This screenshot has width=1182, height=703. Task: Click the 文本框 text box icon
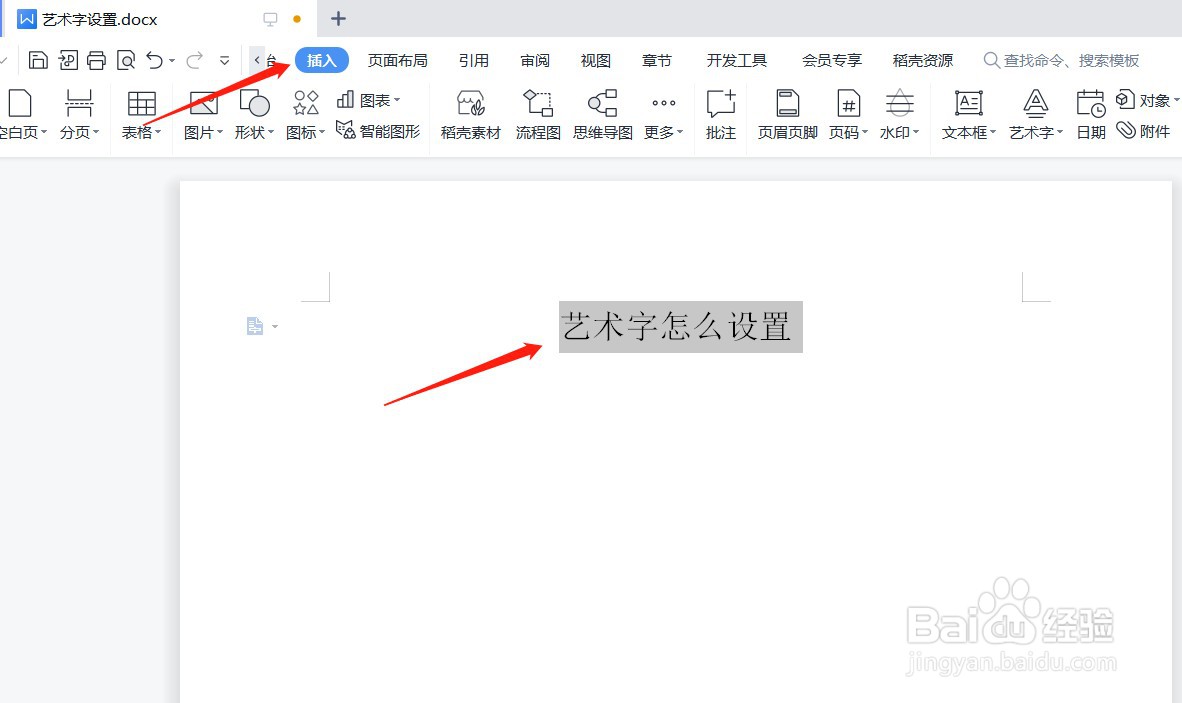(969, 104)
